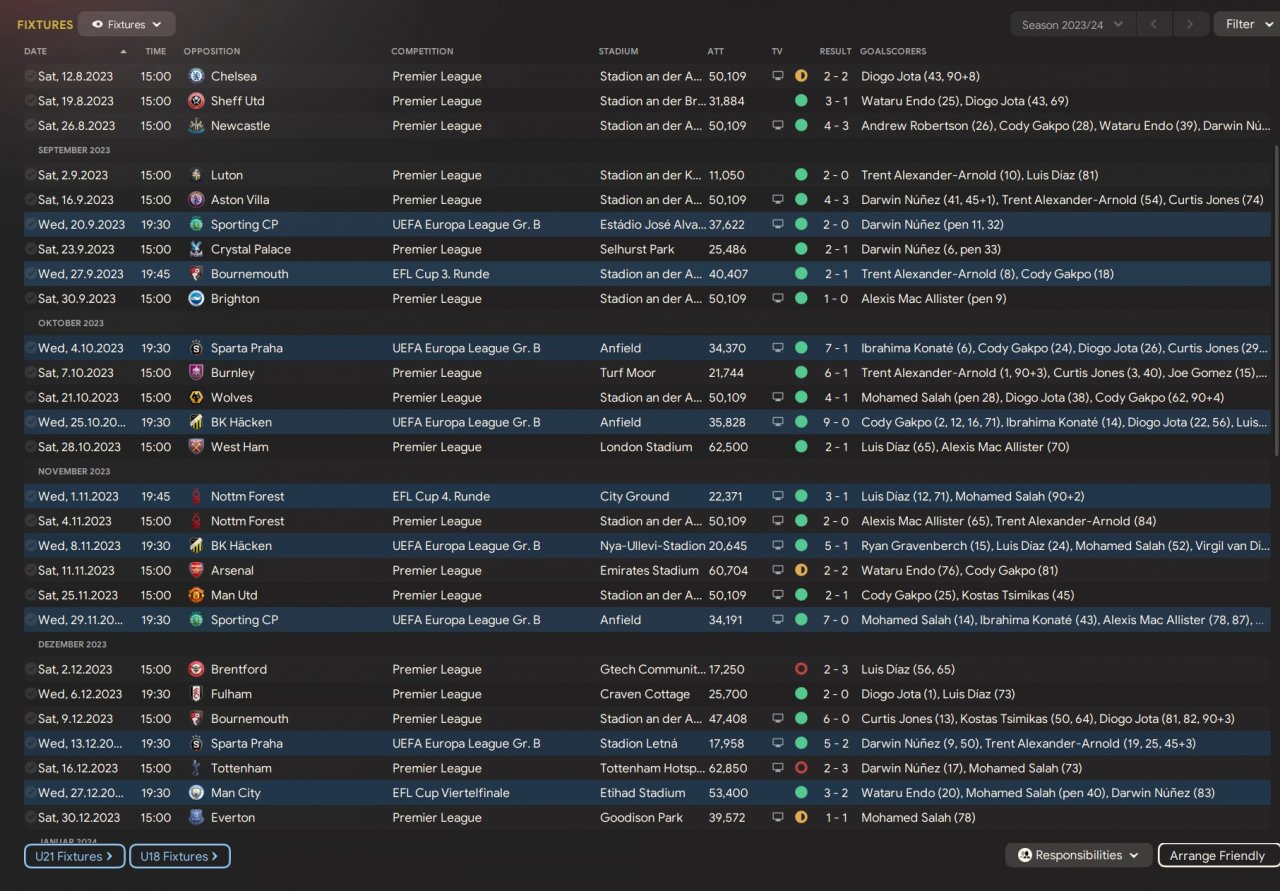
Task: Open the Season 2023/24 selector
Action: pyautogui.click(x=1072, y=25)
